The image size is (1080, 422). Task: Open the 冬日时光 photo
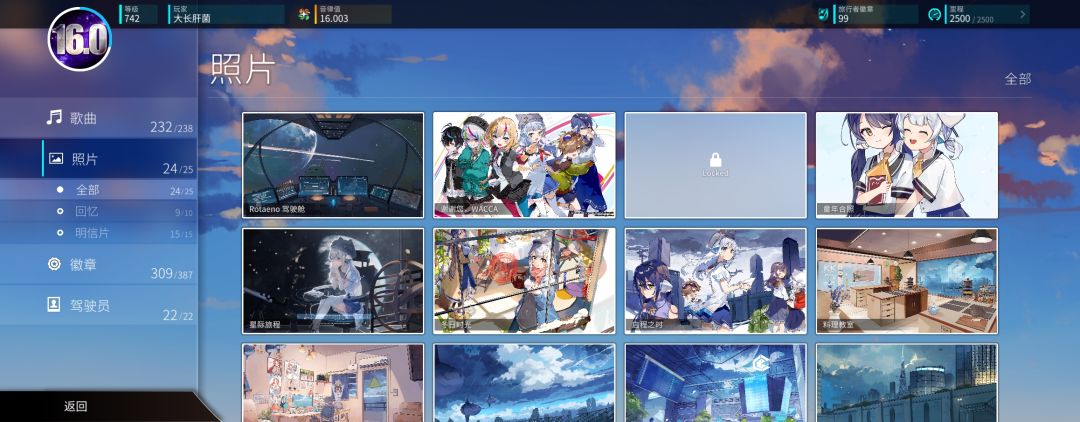tap(524, 281)
